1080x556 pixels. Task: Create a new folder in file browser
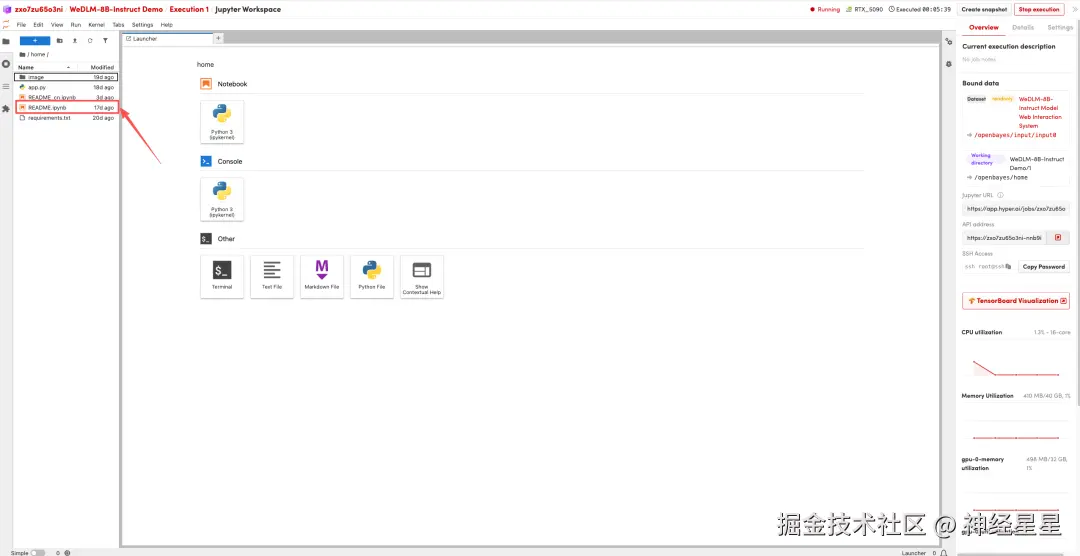pos(60,41)
